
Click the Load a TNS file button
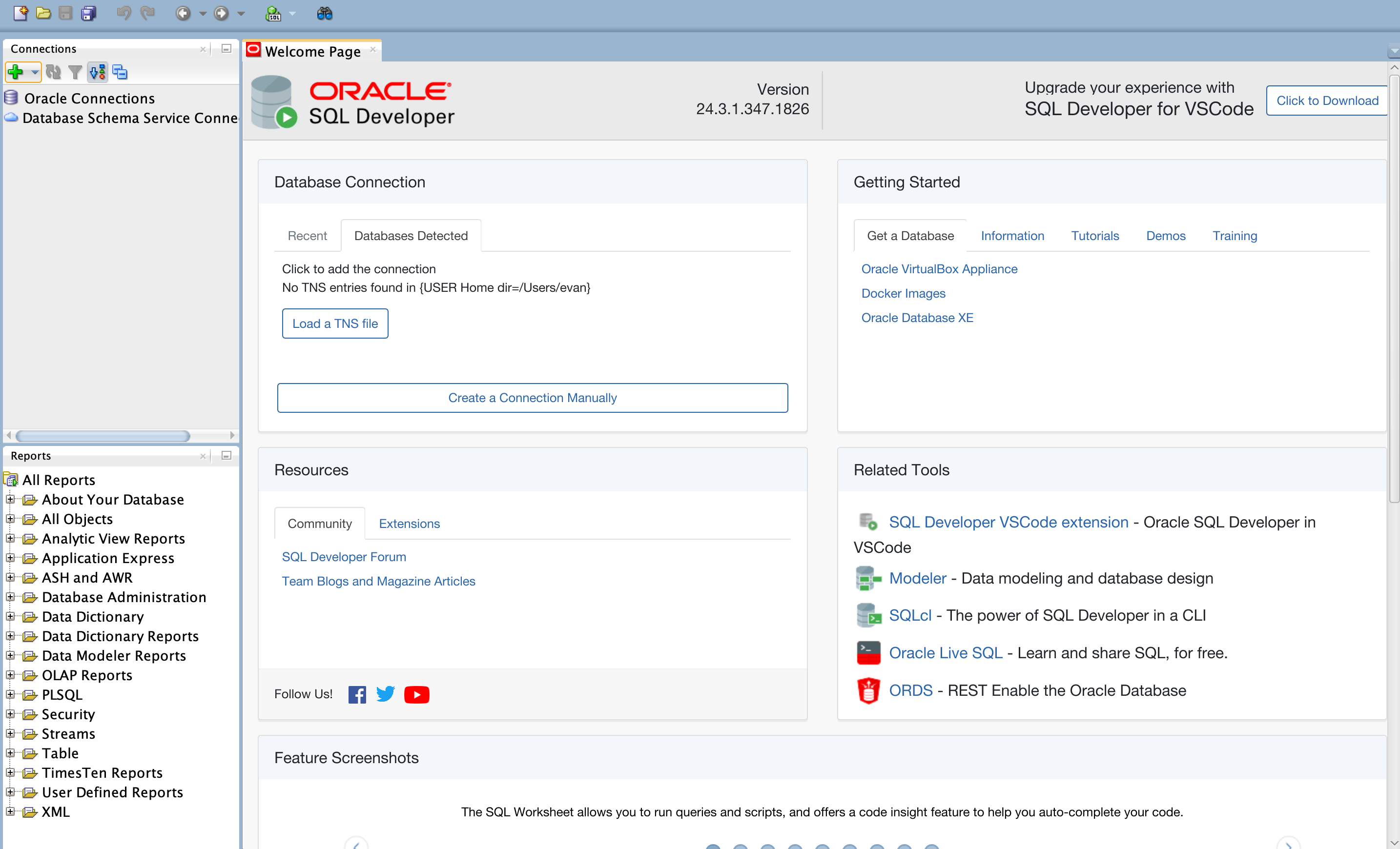(x=335, y=323)
